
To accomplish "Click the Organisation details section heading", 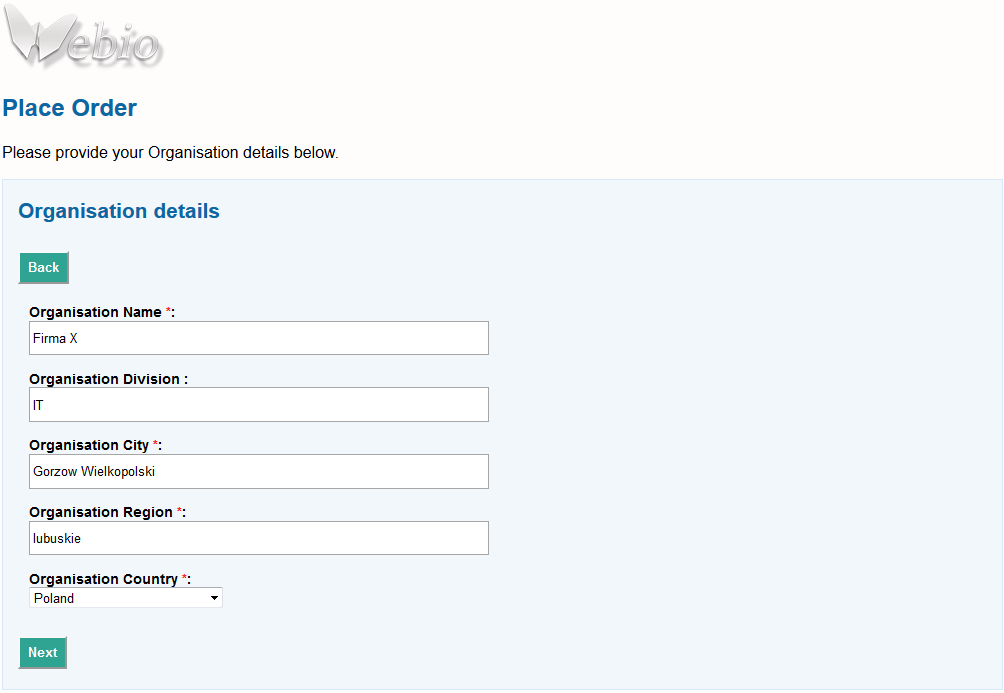I will pyautogui.click(x=119, y=211).
